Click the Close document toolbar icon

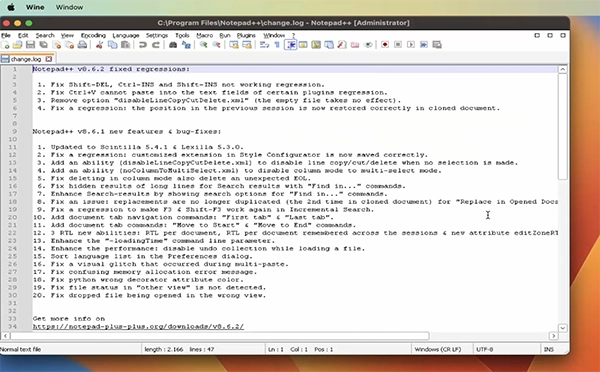coord(56,45)
